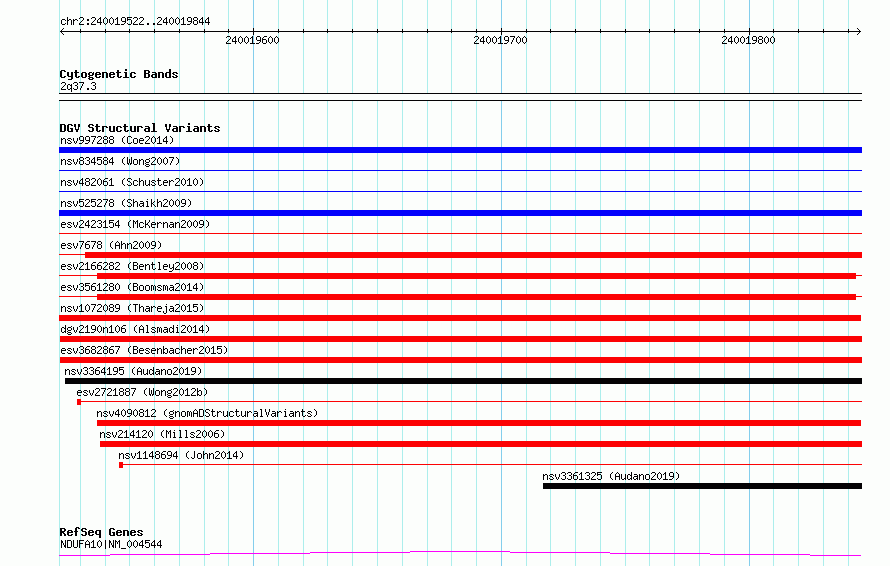Click the esv7678 (Ahn2009) label
Image resolution: width=890 pixels, height=566 pixels.
(x=111, y=245)
